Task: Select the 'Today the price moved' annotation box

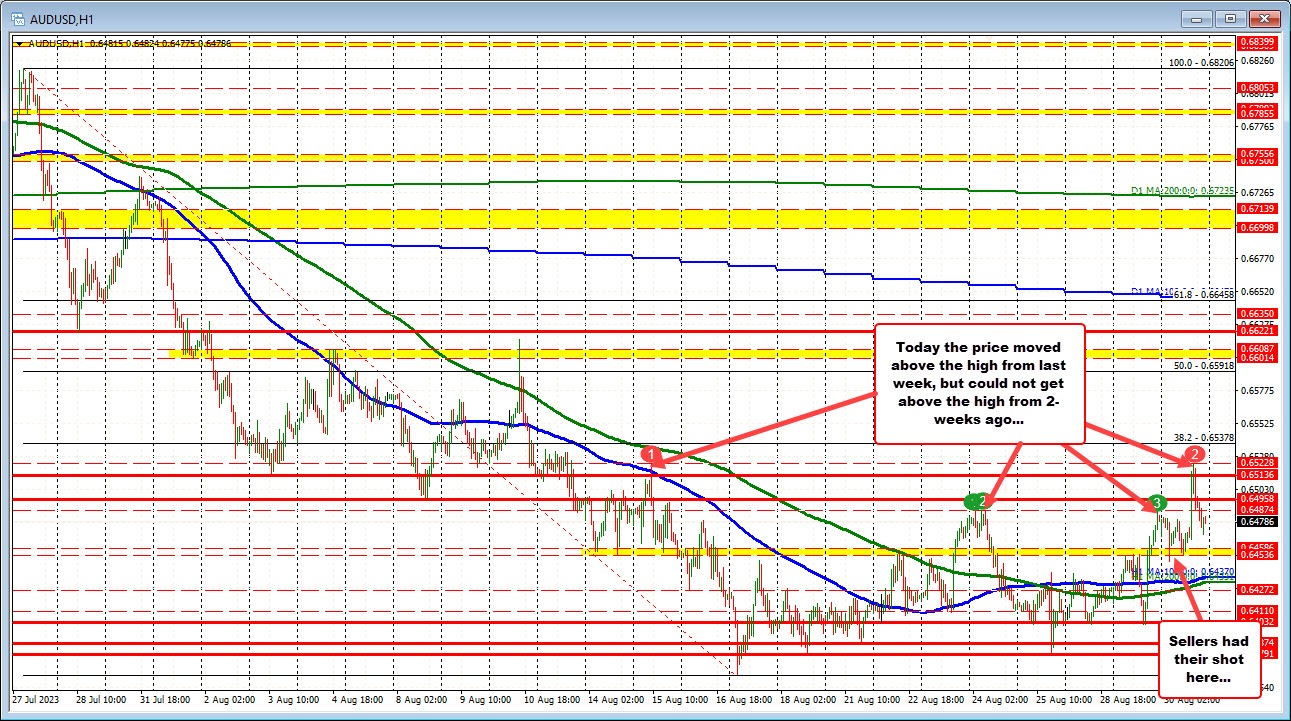Action: pyautogui.click(x=980, y=383)
